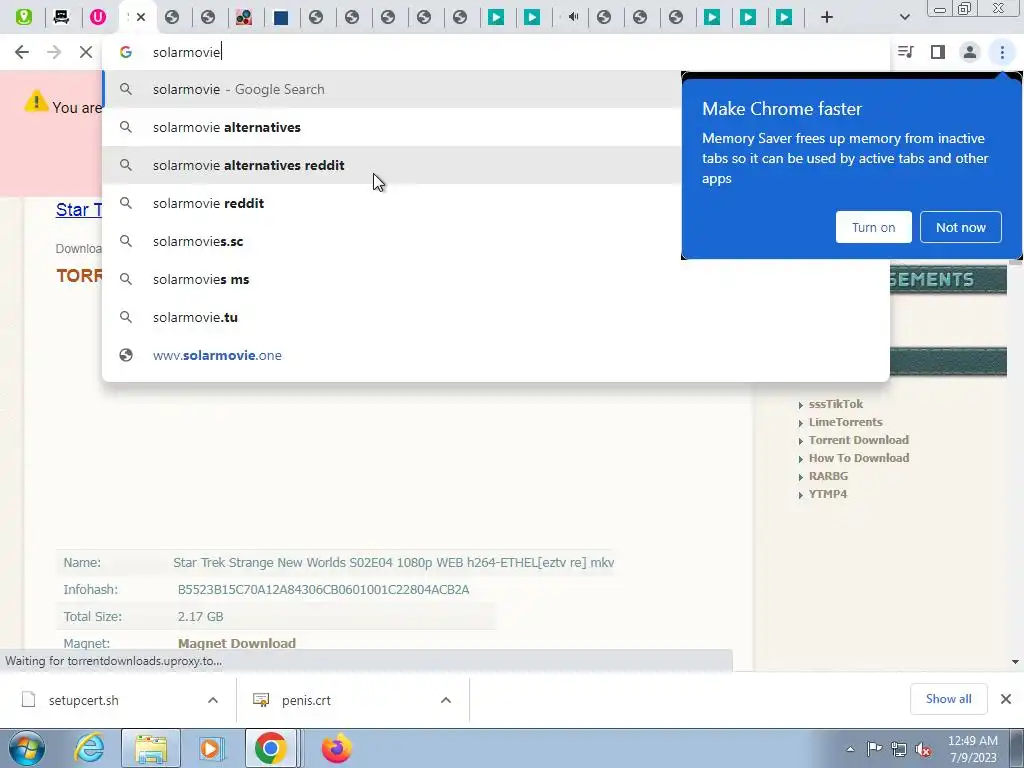The height and width of the screenshot is (768, 1024).
Task: Open the How To Download sidebar link
Action: click(x=858, y=458)
